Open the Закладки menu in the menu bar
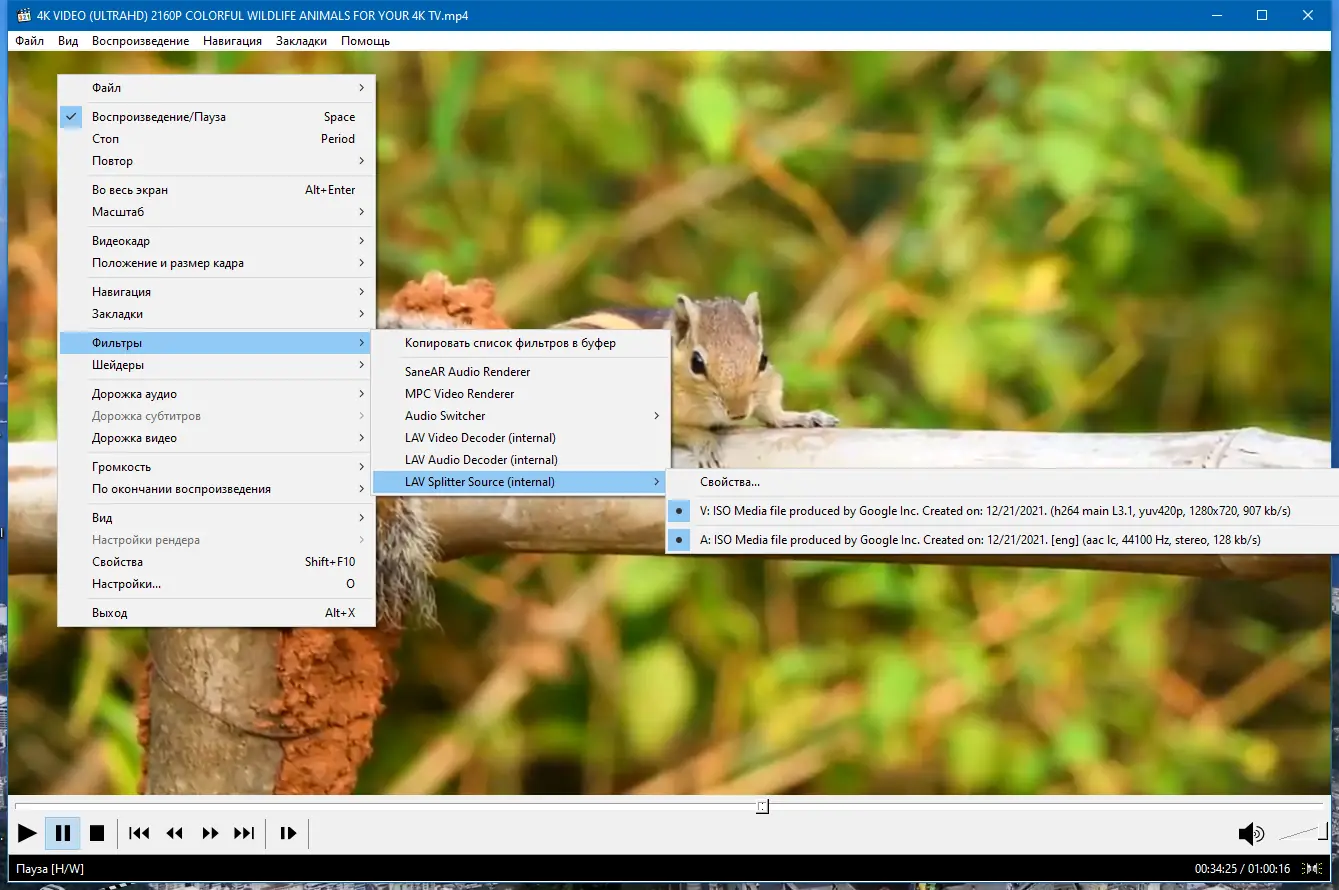This screenshot has width=1339, height=890. (301, 41)
